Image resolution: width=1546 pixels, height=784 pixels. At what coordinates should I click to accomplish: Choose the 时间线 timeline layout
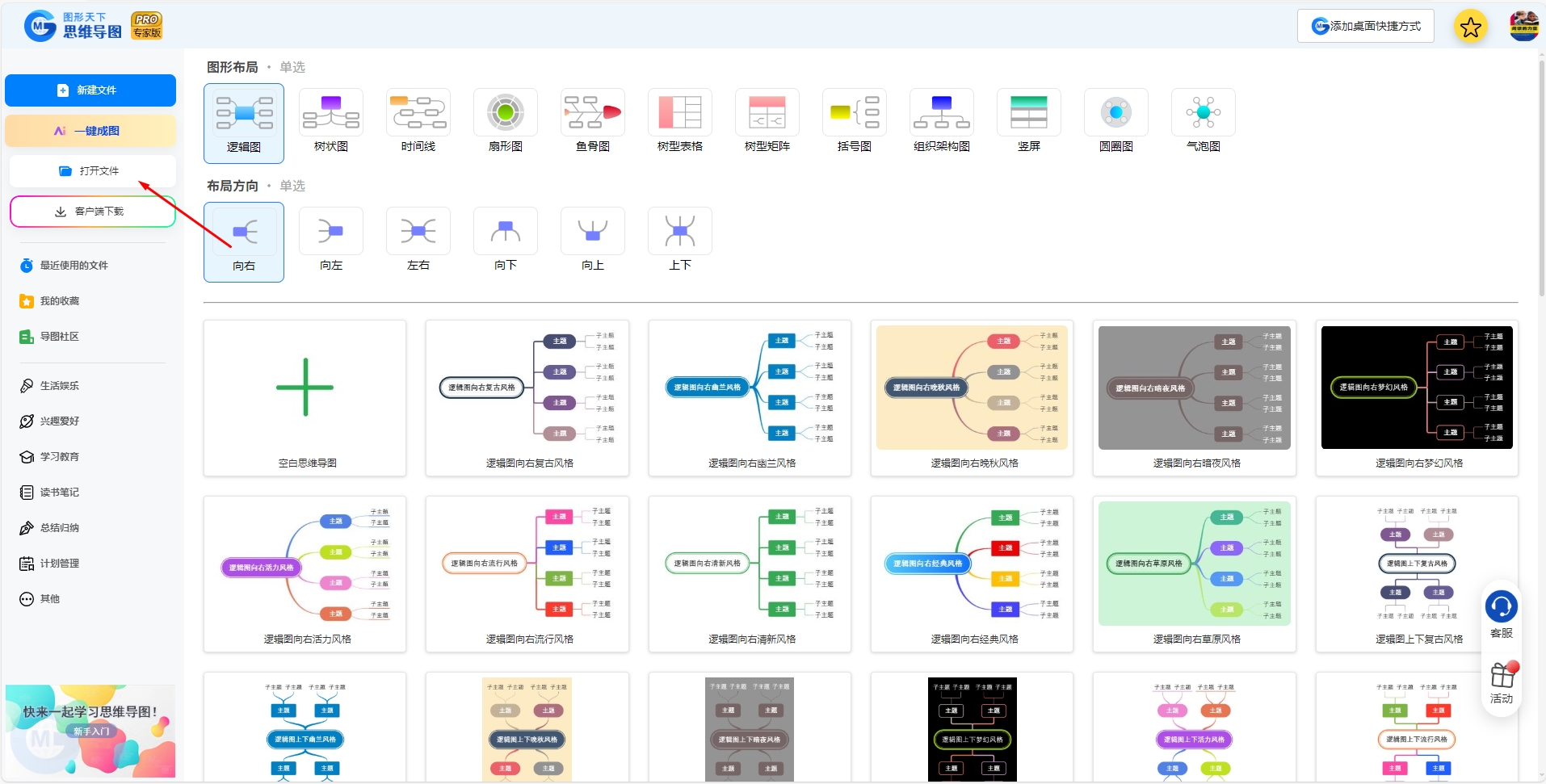(x=418, y=114)
